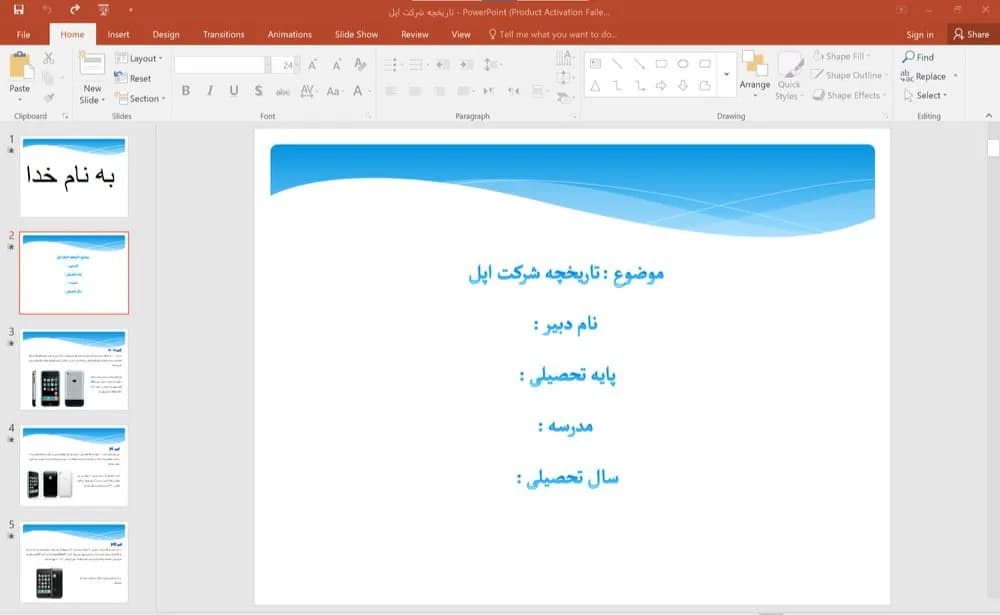Image resolution: width=1000 pixels, height=615 pixels.
Task: Collapse the ribbon chevron
Action: [989, 115]
